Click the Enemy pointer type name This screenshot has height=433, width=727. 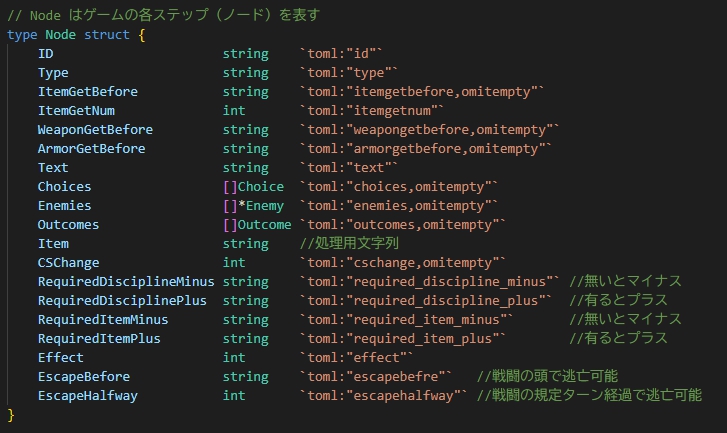tap(265, 206)
